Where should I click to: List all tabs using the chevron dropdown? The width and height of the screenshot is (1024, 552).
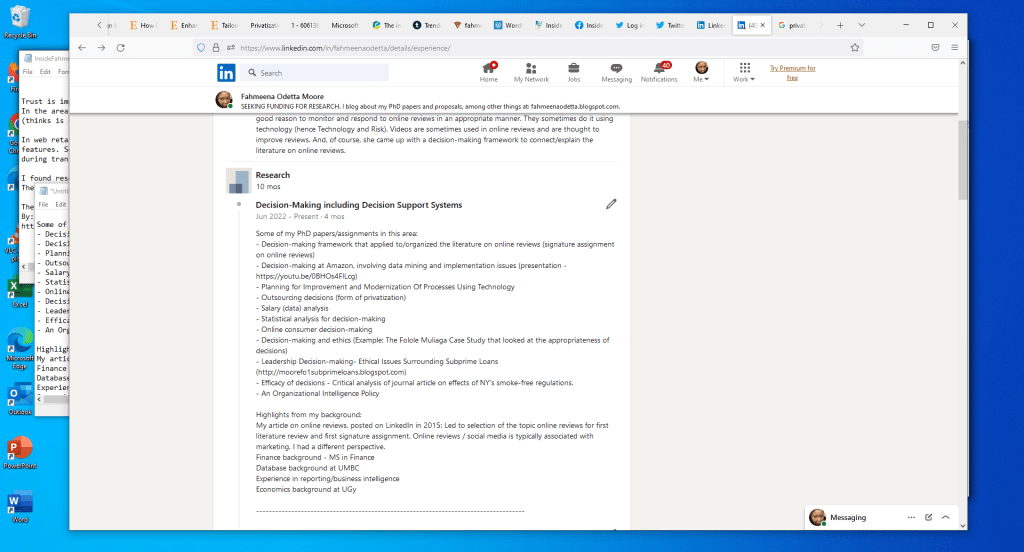click(863, 24)
